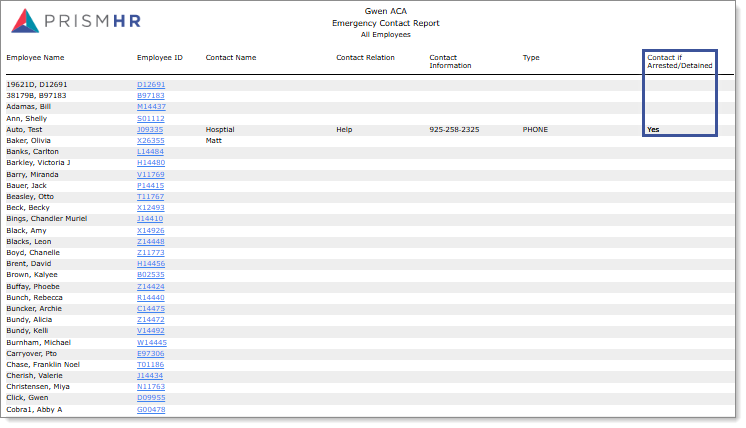The height and width of the screenshot is (428, 746).
Task: Open Becky Beck's ID X12493
Action: click(x=150, y=208)
